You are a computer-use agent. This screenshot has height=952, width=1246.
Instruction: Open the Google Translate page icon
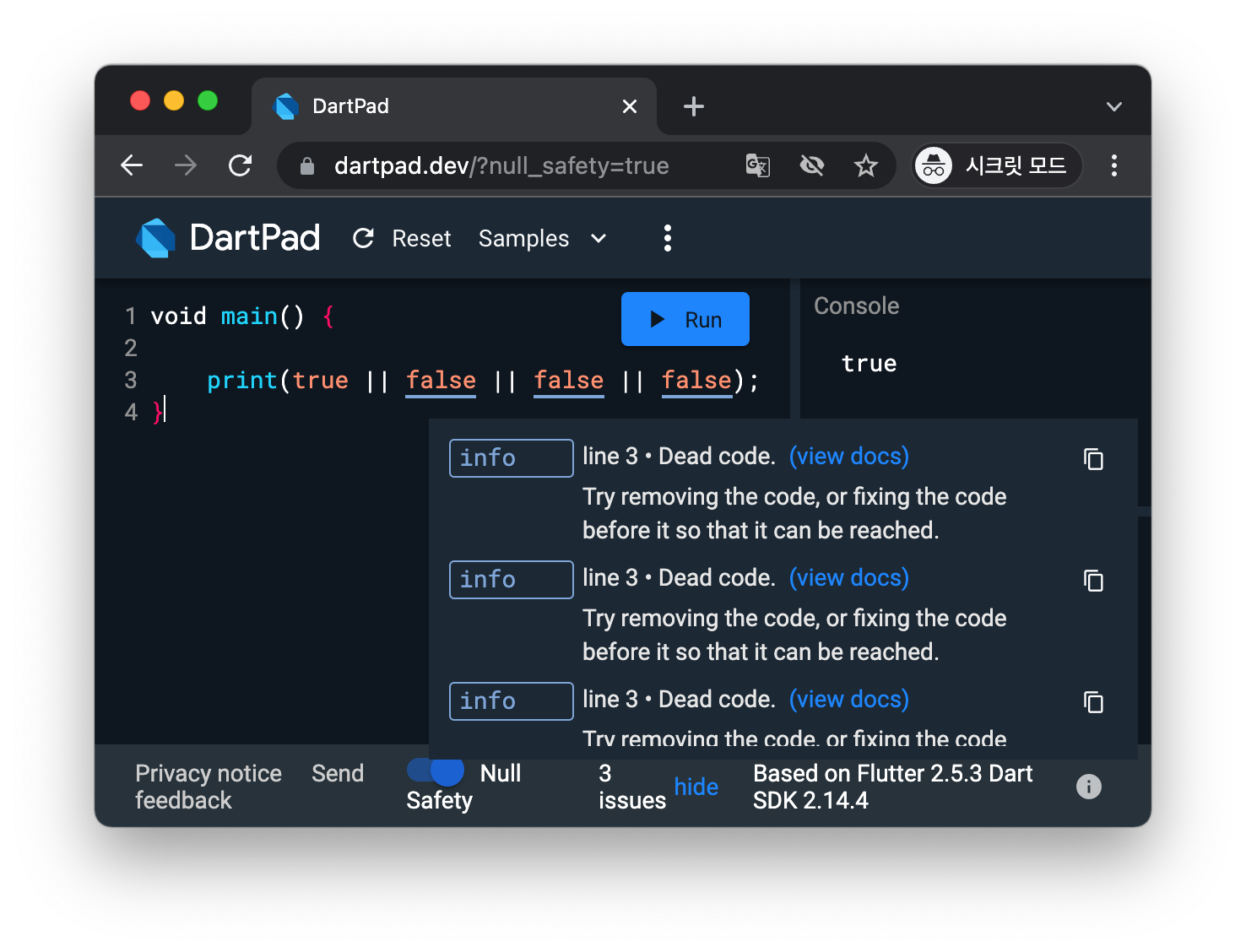tap(757, 165)
